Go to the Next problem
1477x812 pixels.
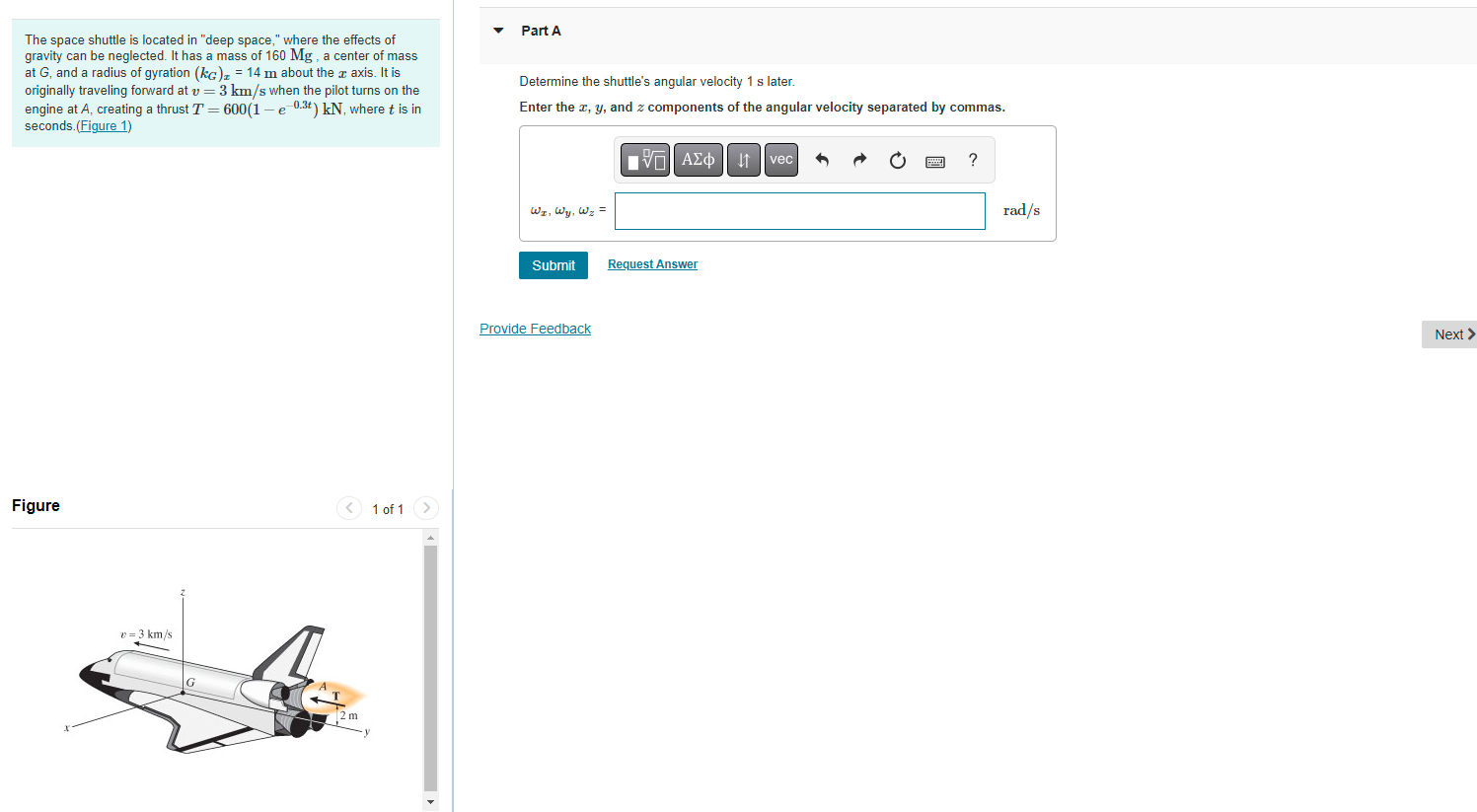click(x=1448, y=333)
